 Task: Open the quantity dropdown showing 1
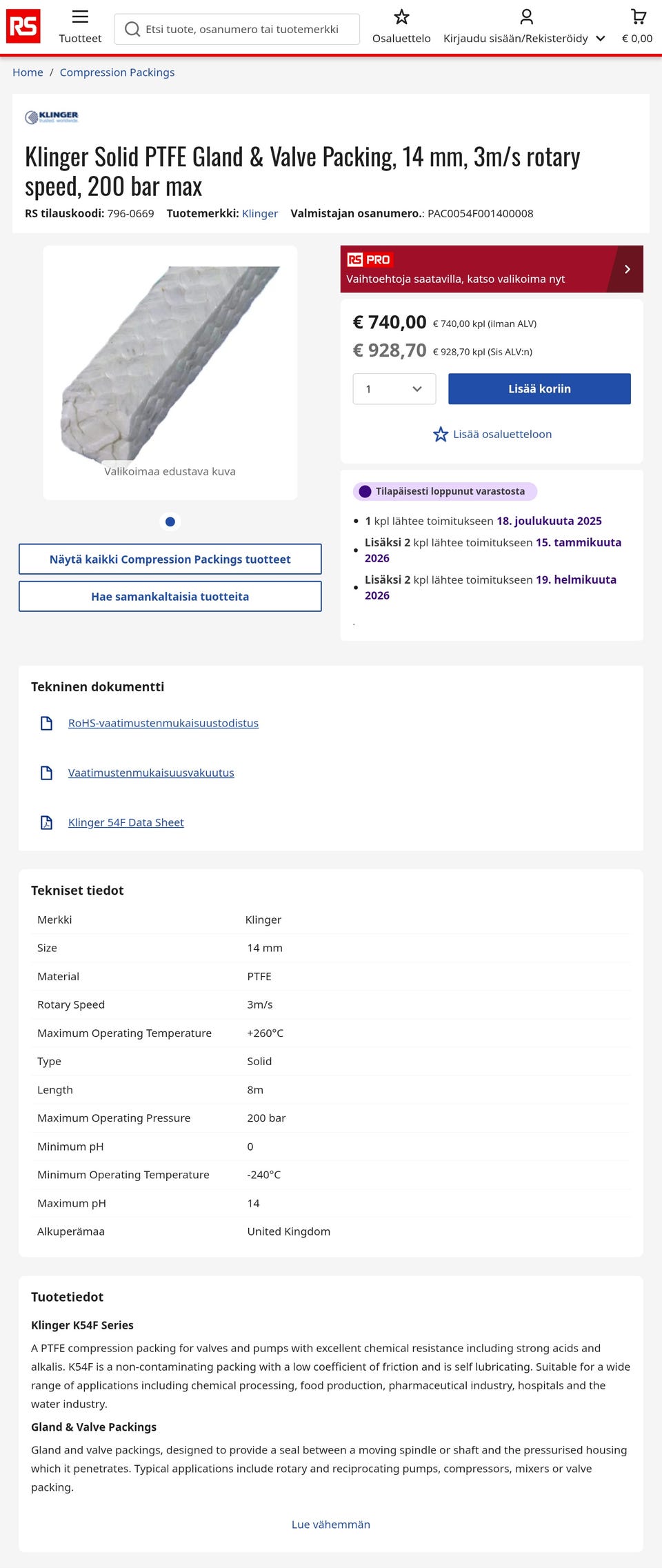pyautogui.click(x=394, y=389)
